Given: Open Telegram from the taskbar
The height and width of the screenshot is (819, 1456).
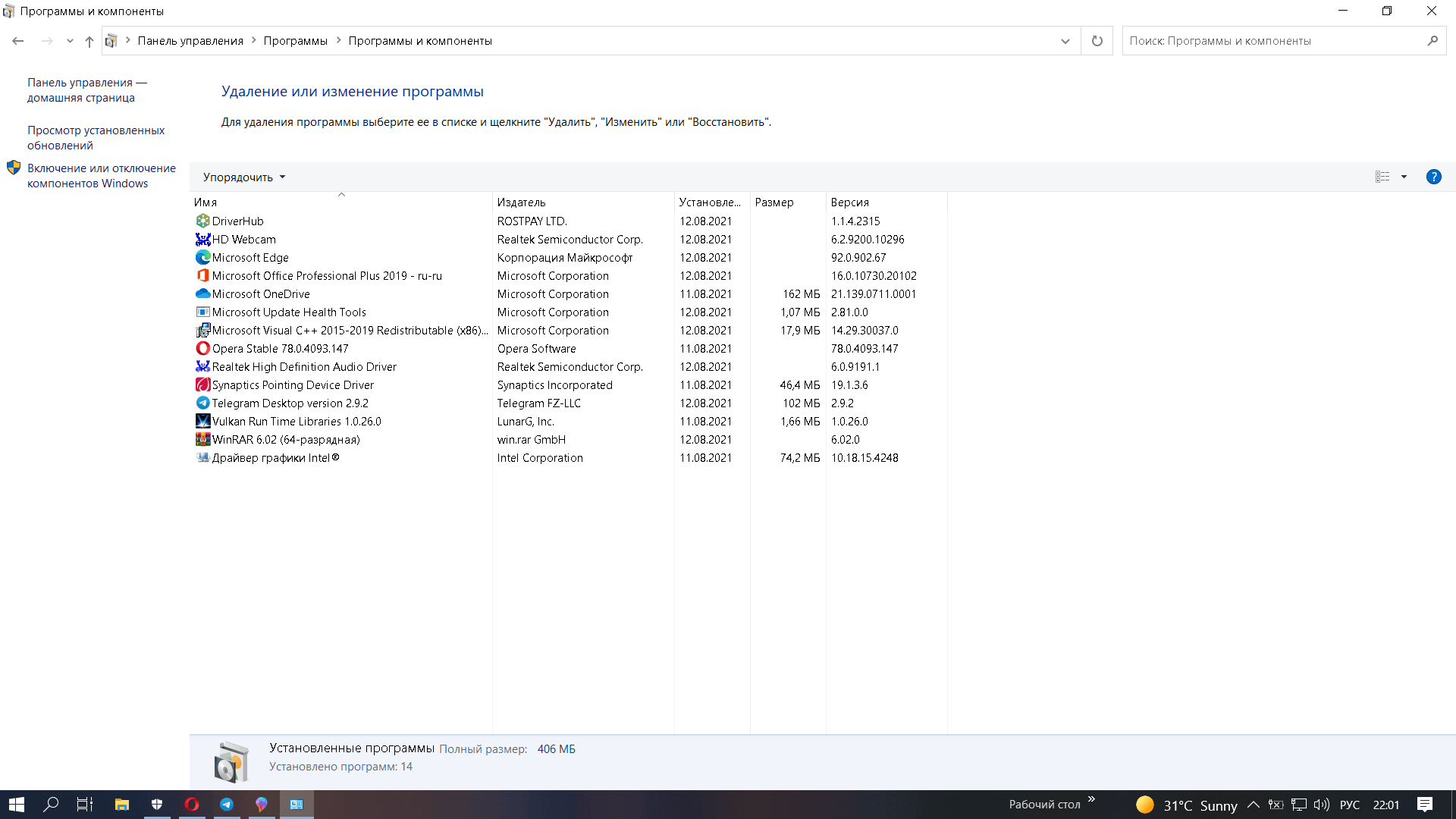Looking at the screenshot, I should click(226, 805).
